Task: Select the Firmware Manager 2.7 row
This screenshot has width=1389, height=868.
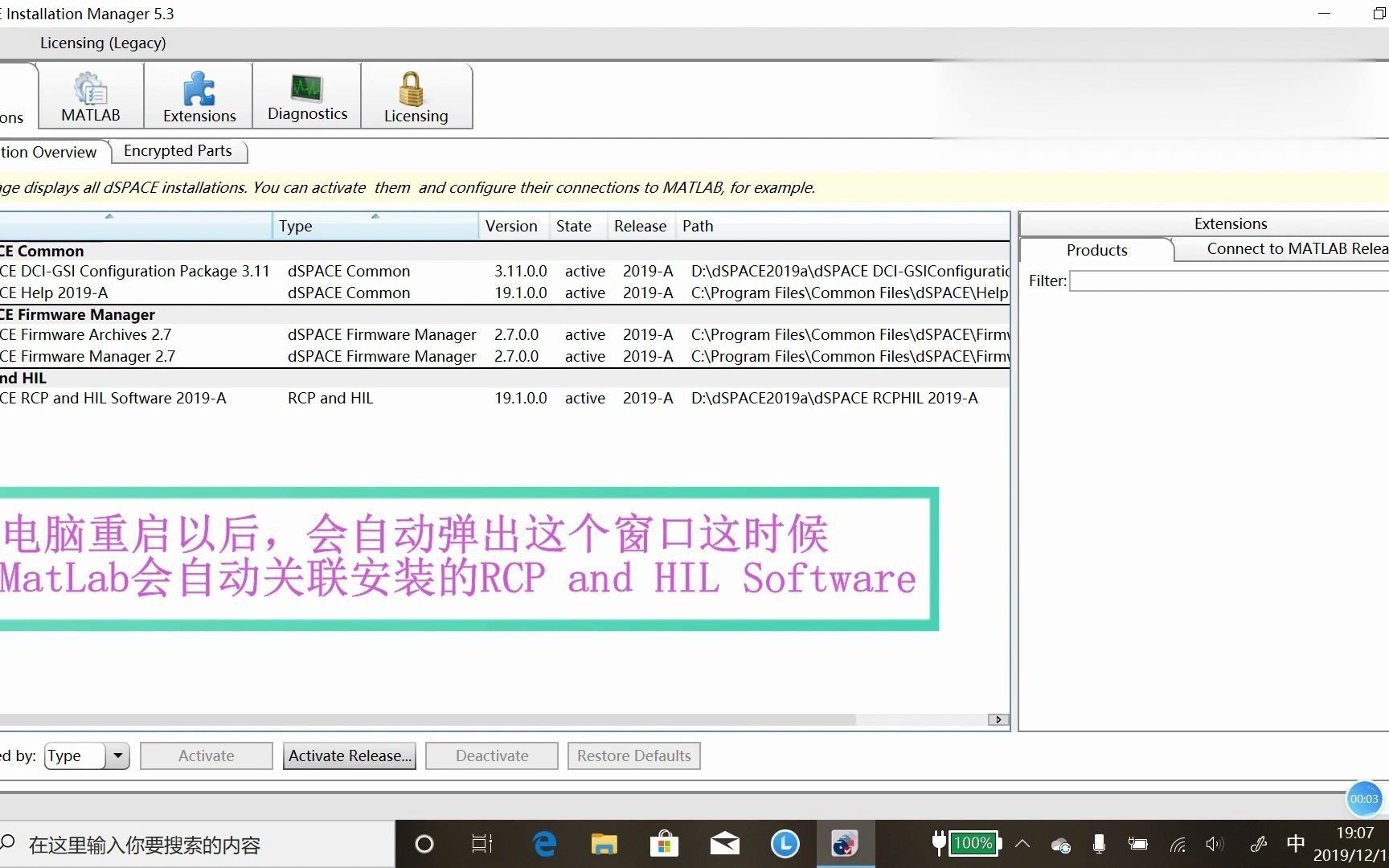Action: (504, 356)
